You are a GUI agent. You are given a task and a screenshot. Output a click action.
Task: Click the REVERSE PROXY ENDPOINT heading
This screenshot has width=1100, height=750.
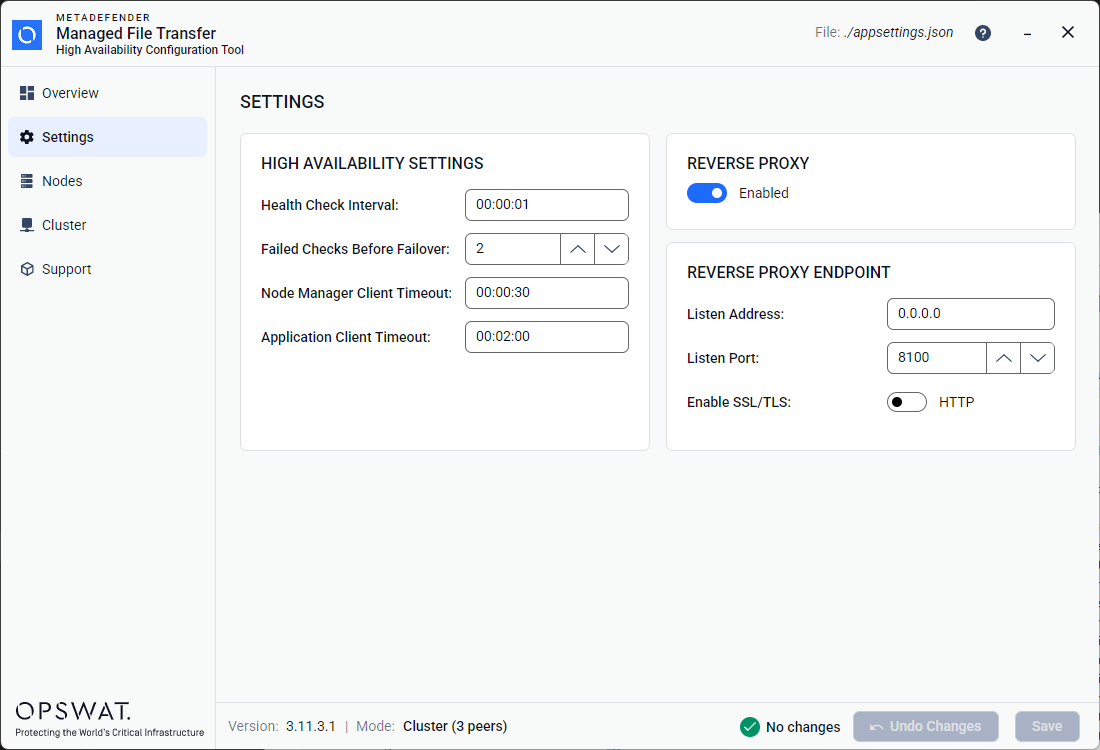click(788, 272)
